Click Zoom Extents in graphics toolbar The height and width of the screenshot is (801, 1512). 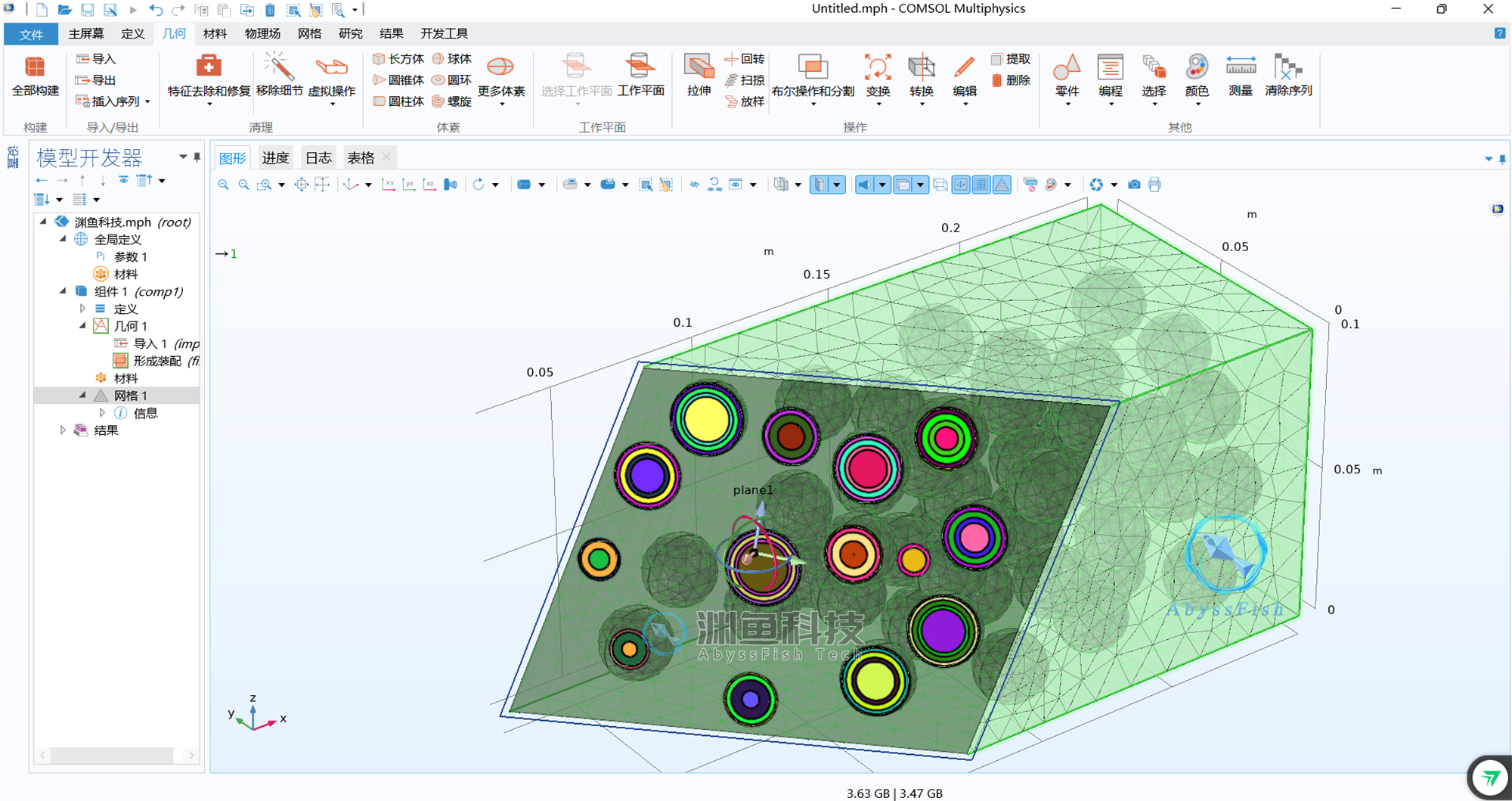(x=301, y=185)
